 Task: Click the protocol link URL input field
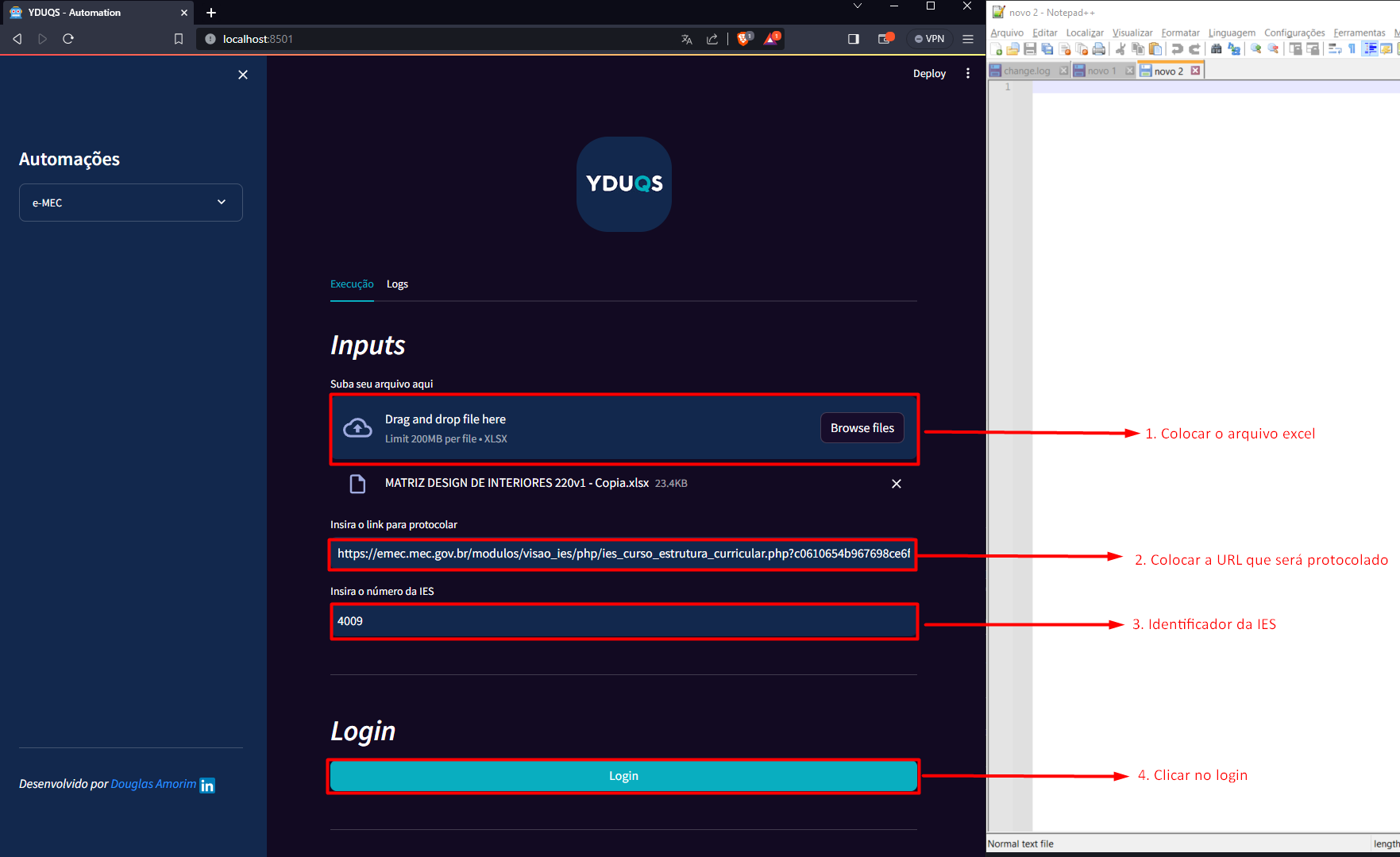(x=623, y=554)
